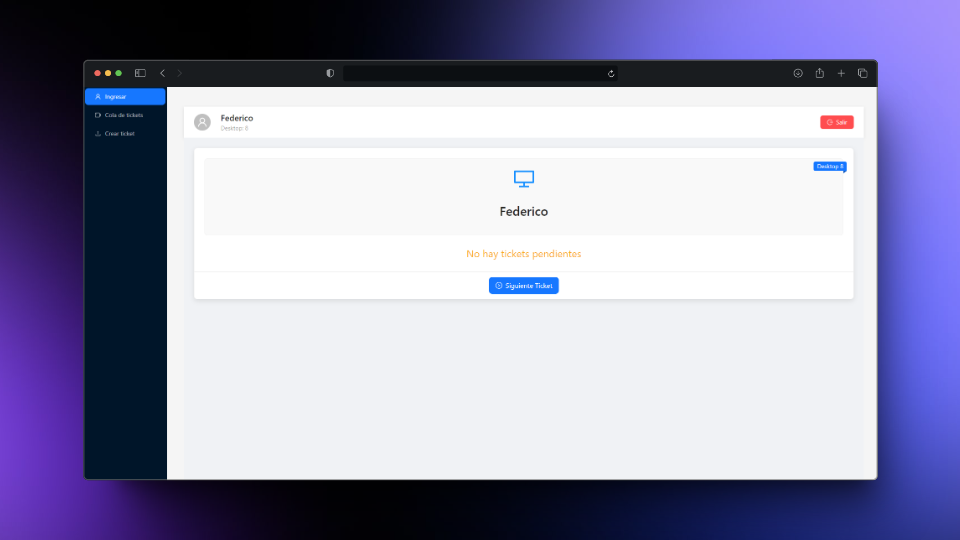The image size is (960, 540).
Task: Open the browser downloads icon
Action: point(798,73)
